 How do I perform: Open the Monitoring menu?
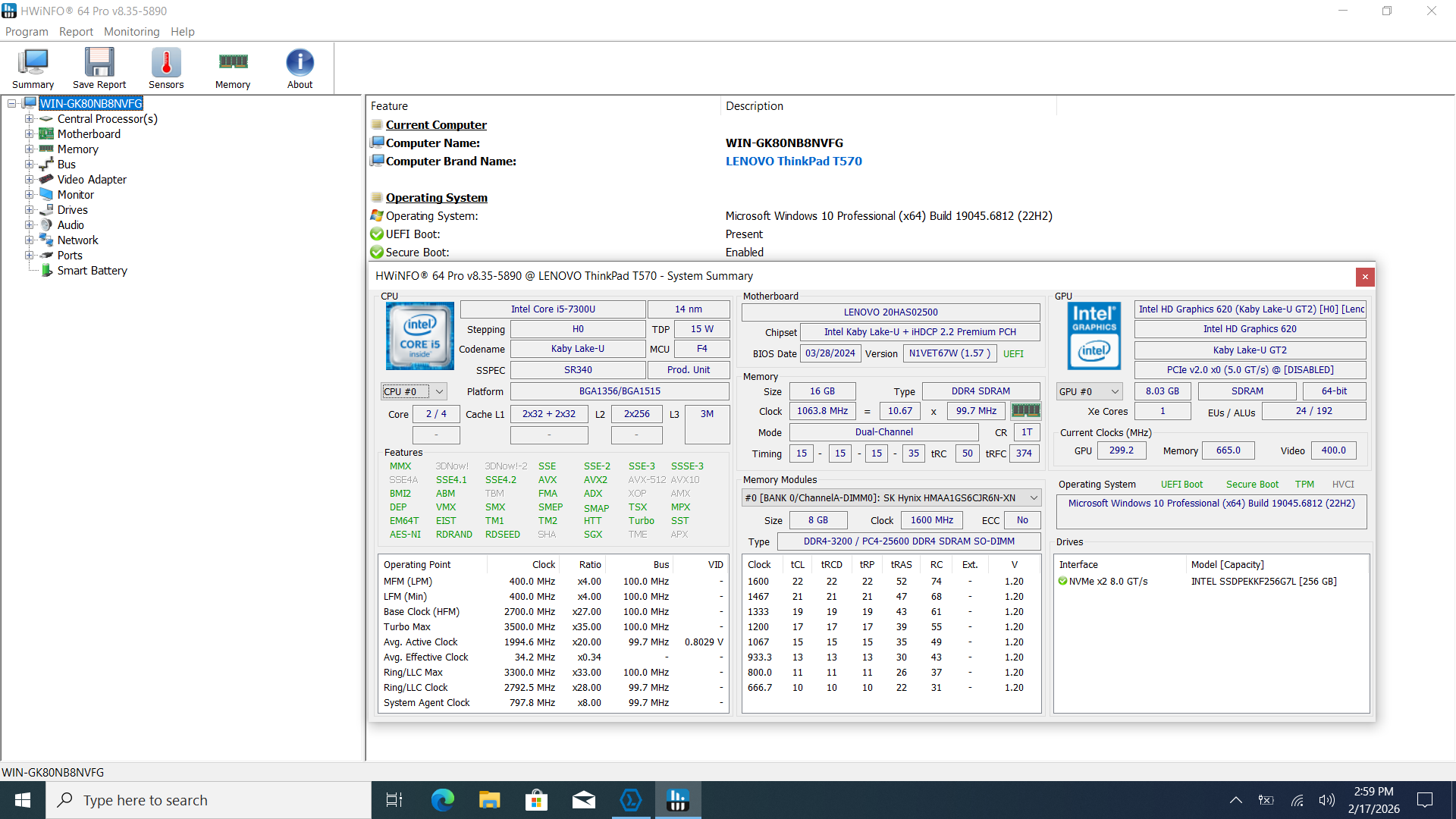pos(131,32)
